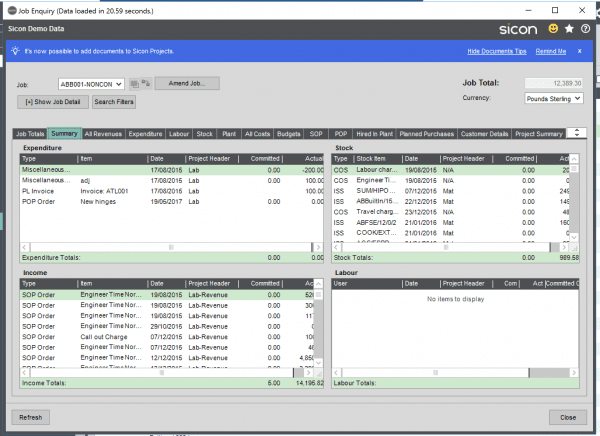Select the PL Invoice expenditure row
The width and height of the screenshot is (600, 436).
(172, 191)
